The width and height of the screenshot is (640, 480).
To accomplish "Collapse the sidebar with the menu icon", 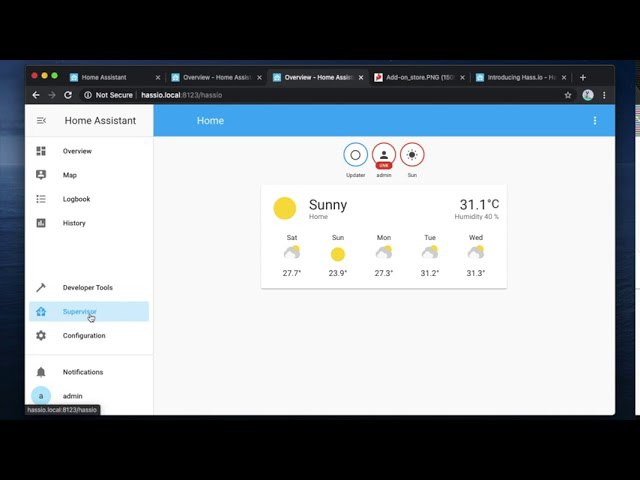I will [x=41, y=120].
